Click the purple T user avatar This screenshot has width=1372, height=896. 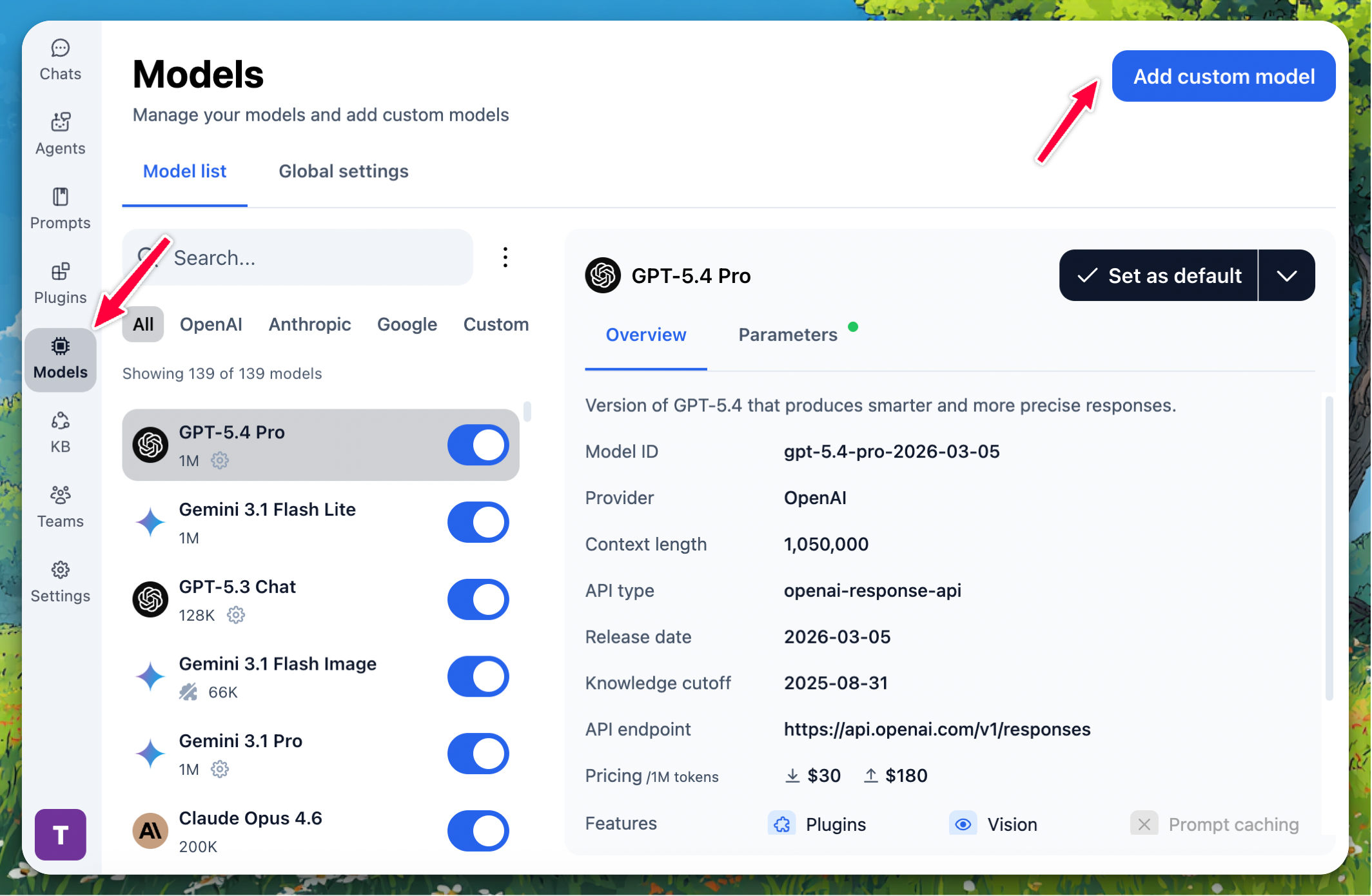(61, 834)
